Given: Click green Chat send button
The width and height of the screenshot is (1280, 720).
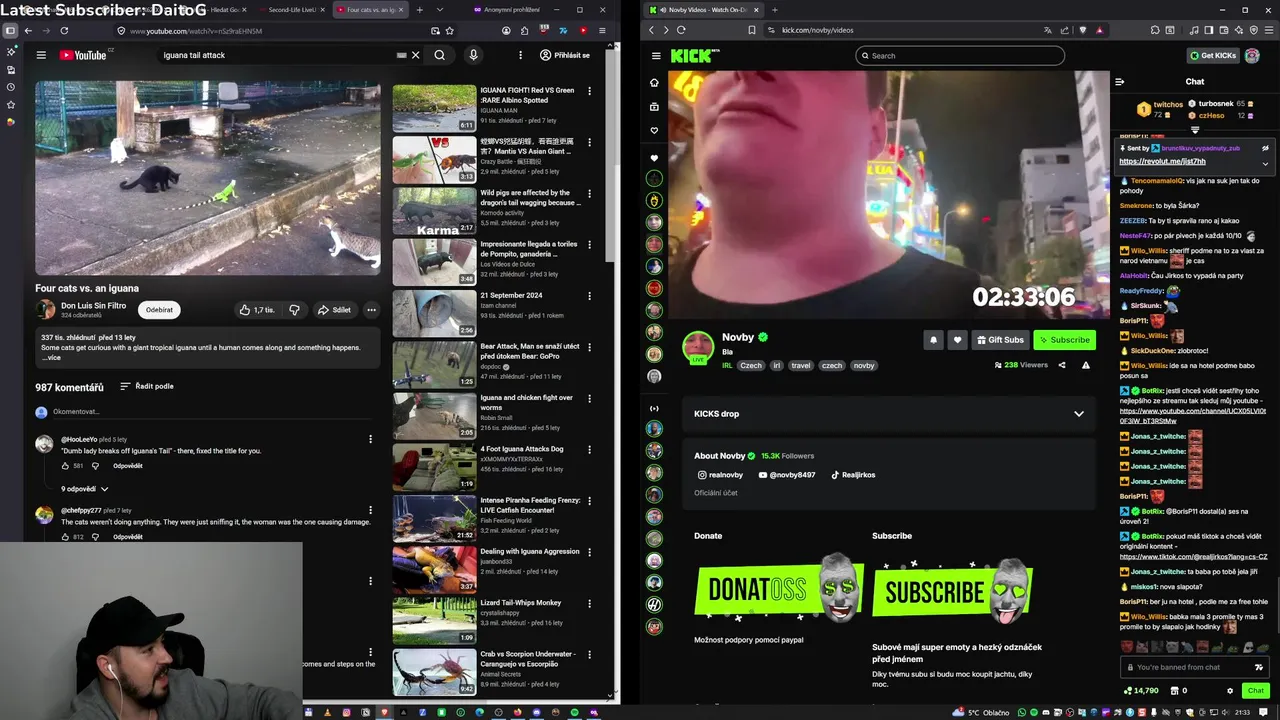Looking at the screenshot, I should pyautogui.click(x=1255, y=691).
